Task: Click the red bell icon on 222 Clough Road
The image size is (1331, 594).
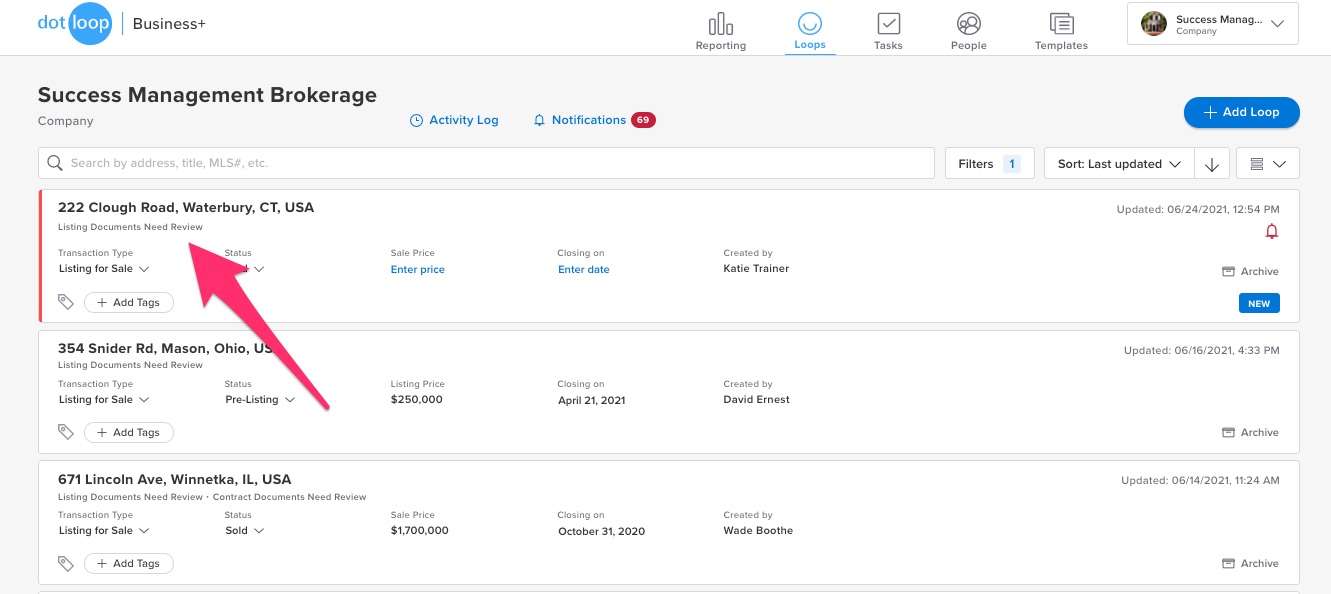Action: point(1272,232)
